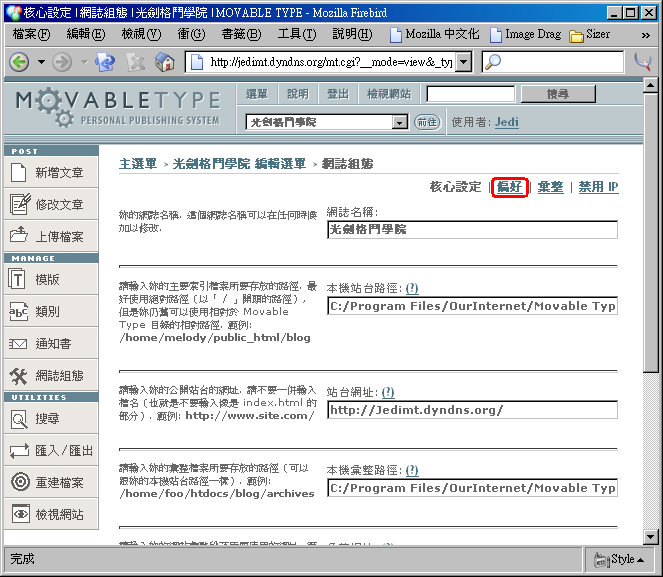
Task: Go to the Home page icon
Action: click(x=165, y=63)
